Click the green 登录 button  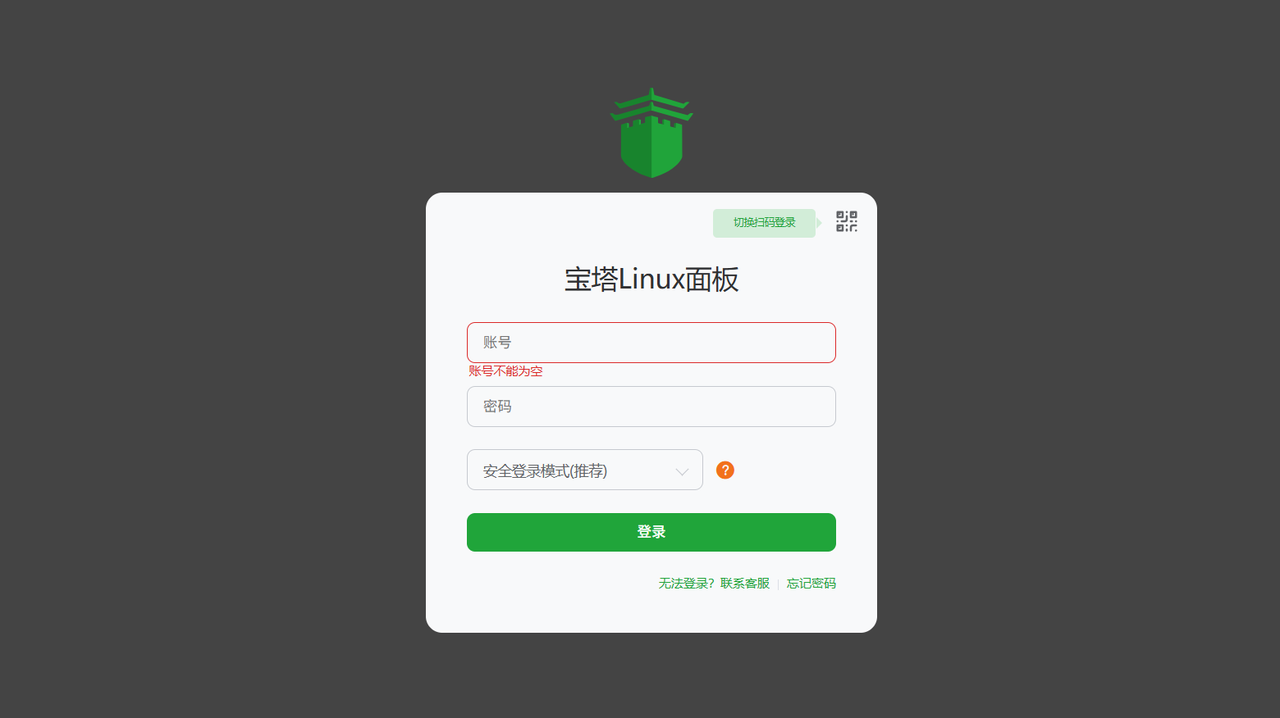(x=651, y=532)
